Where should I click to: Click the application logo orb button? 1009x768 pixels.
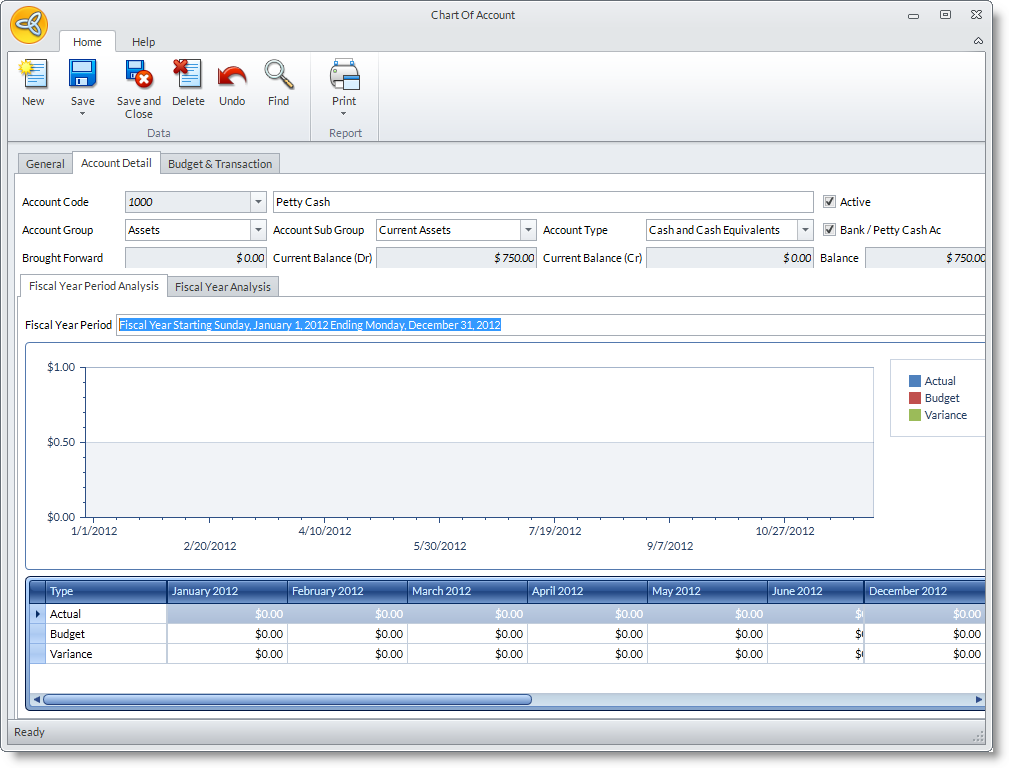click(29, 25)
